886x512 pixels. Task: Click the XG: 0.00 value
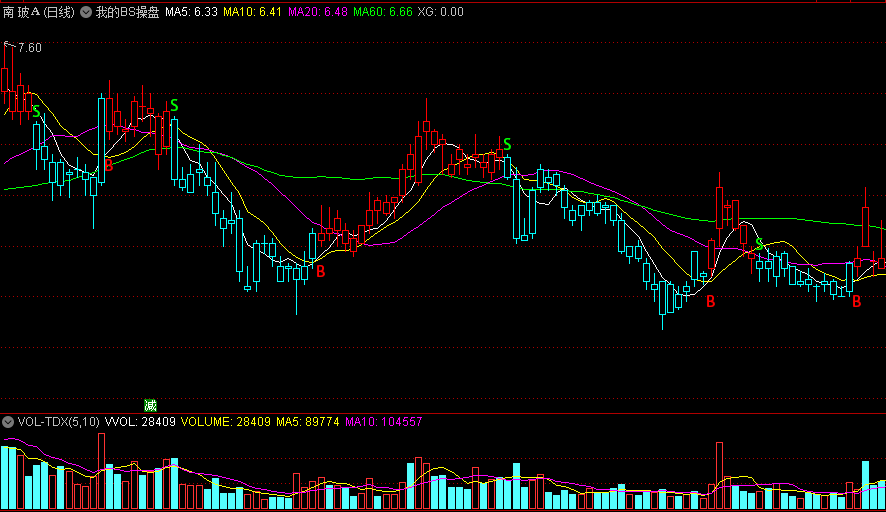(x=440, y=12)
